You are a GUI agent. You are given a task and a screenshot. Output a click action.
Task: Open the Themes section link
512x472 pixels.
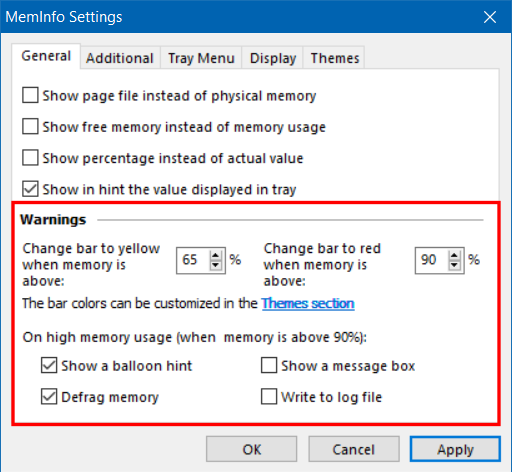(x=308, y=303)
